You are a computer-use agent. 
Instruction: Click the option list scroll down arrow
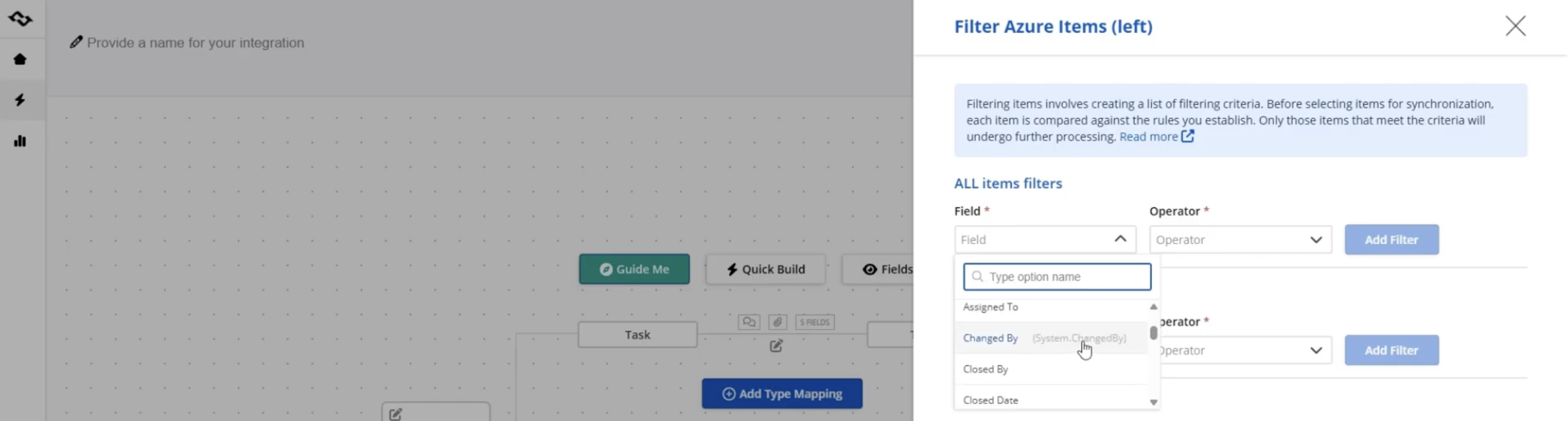pyautogui.click(x=1153, y=402)
